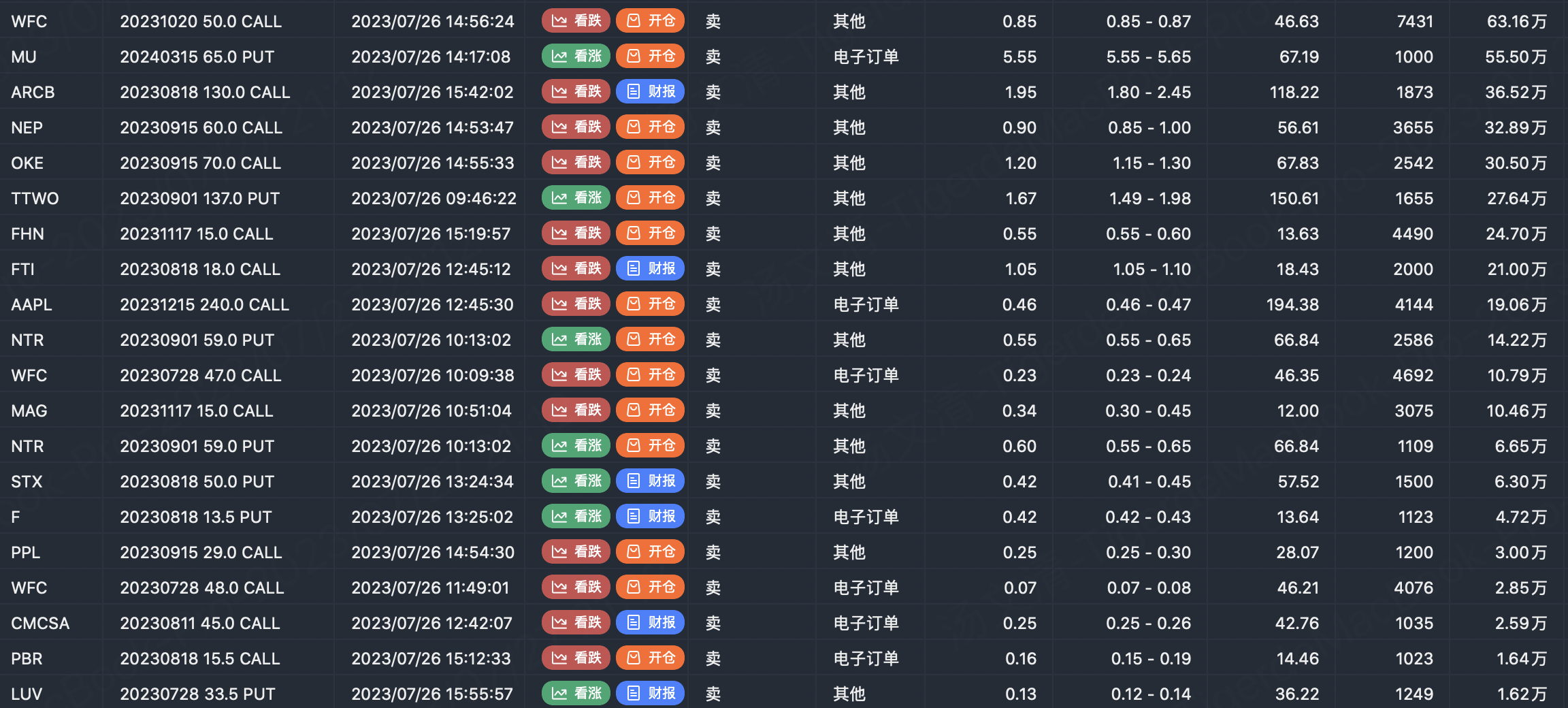
Task: Select contract 20240315 65.0 PUT
Action: tap(197, 57)
